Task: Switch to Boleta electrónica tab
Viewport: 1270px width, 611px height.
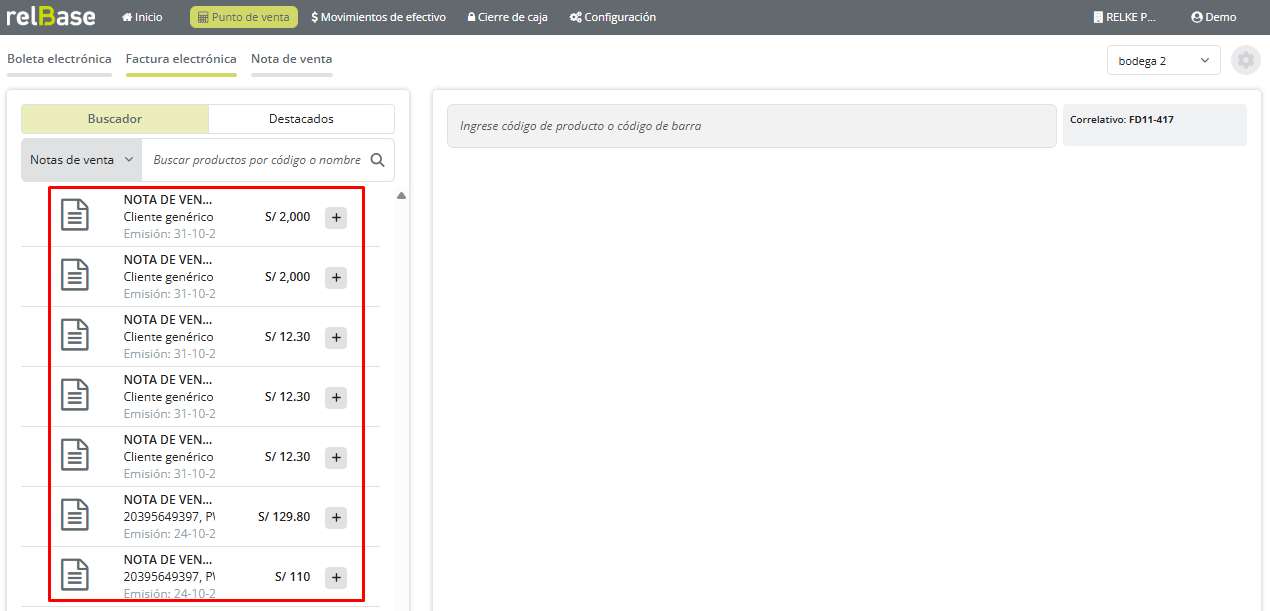Action: tap(59, 59)
